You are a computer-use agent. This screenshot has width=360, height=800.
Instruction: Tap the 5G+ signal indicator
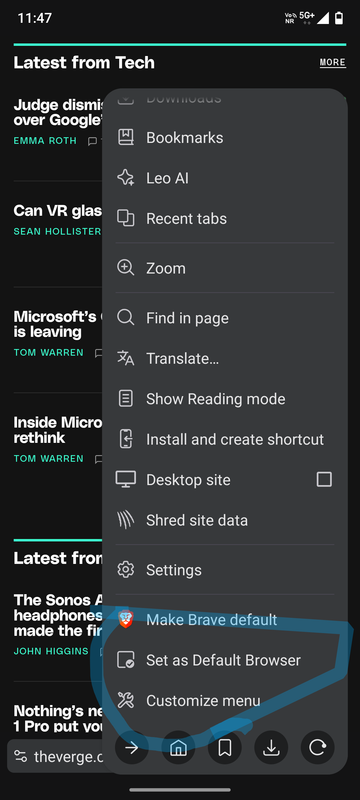(x=307, y=18)
